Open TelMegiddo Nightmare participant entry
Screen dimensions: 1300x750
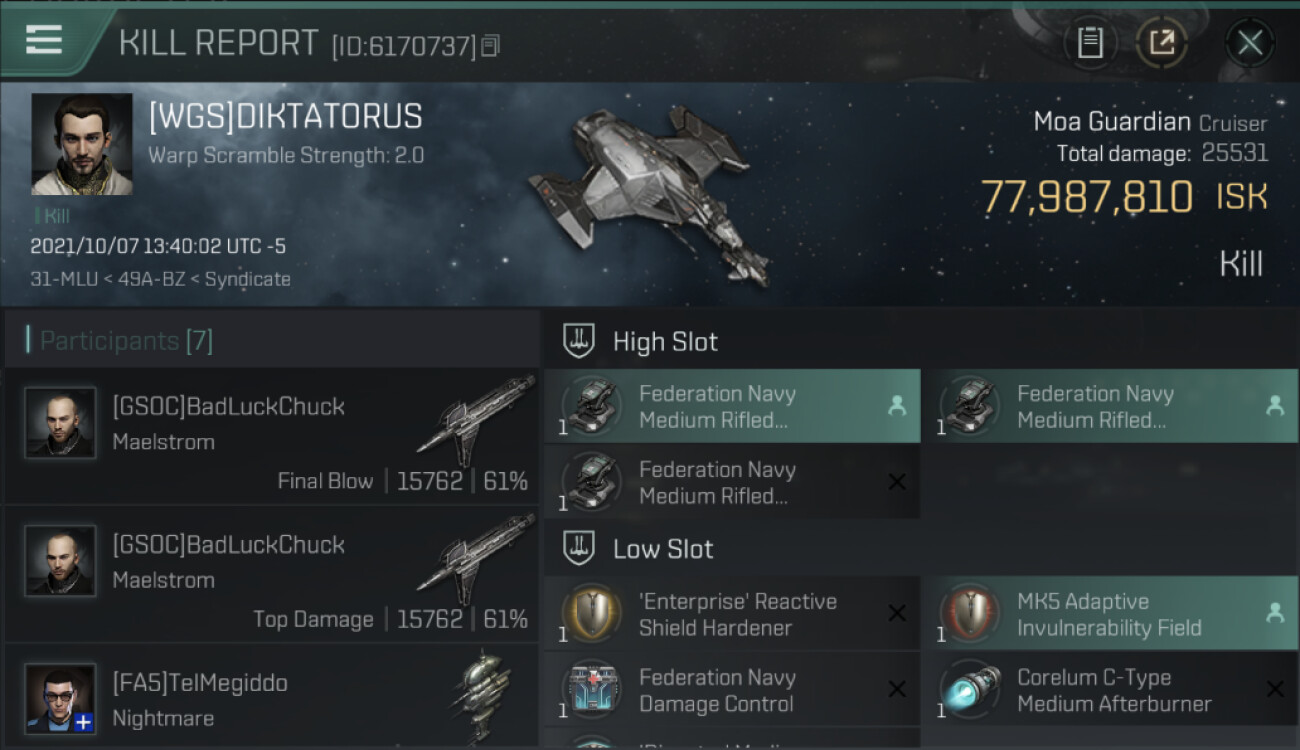click(272, 699)
